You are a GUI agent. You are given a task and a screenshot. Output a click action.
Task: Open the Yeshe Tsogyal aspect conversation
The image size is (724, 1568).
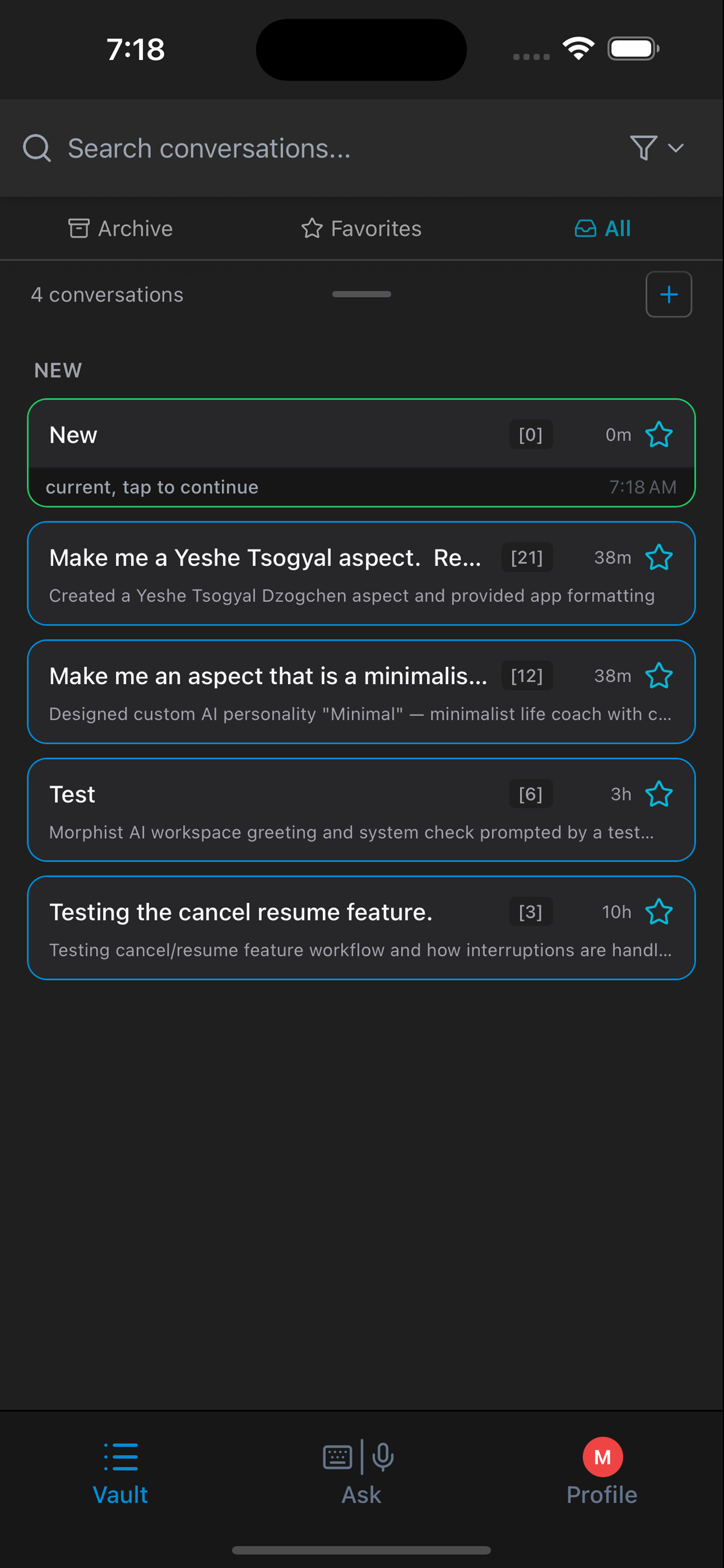[x=274, y=573]
